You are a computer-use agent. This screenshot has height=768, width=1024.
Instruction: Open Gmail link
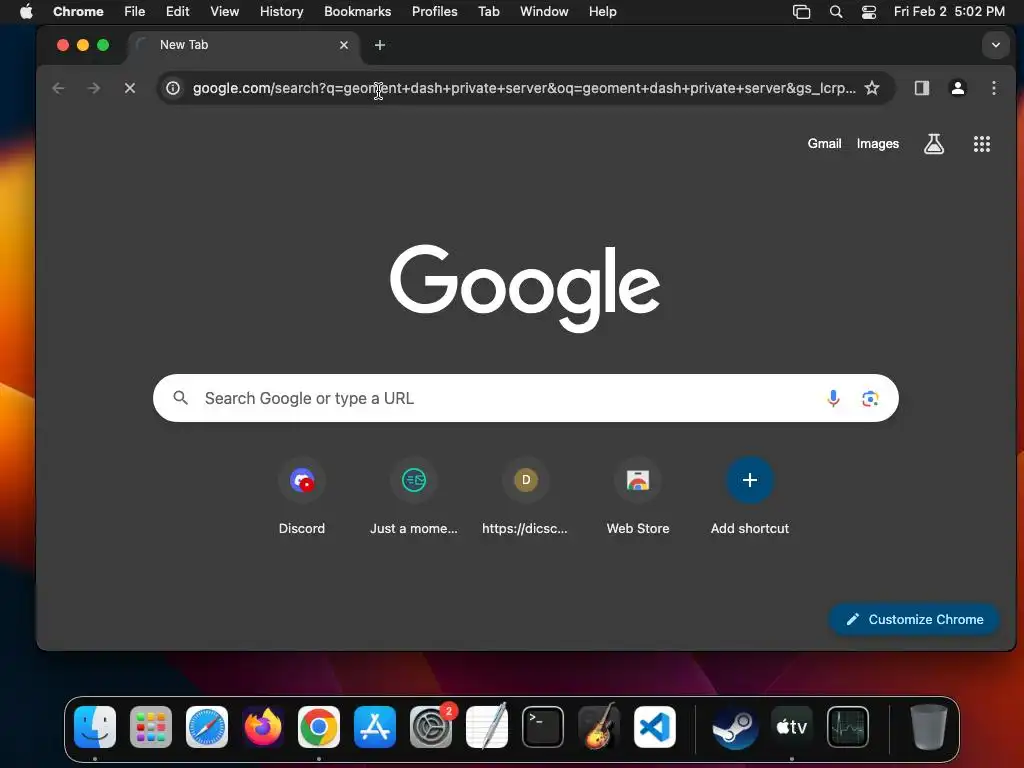[824, 144]
